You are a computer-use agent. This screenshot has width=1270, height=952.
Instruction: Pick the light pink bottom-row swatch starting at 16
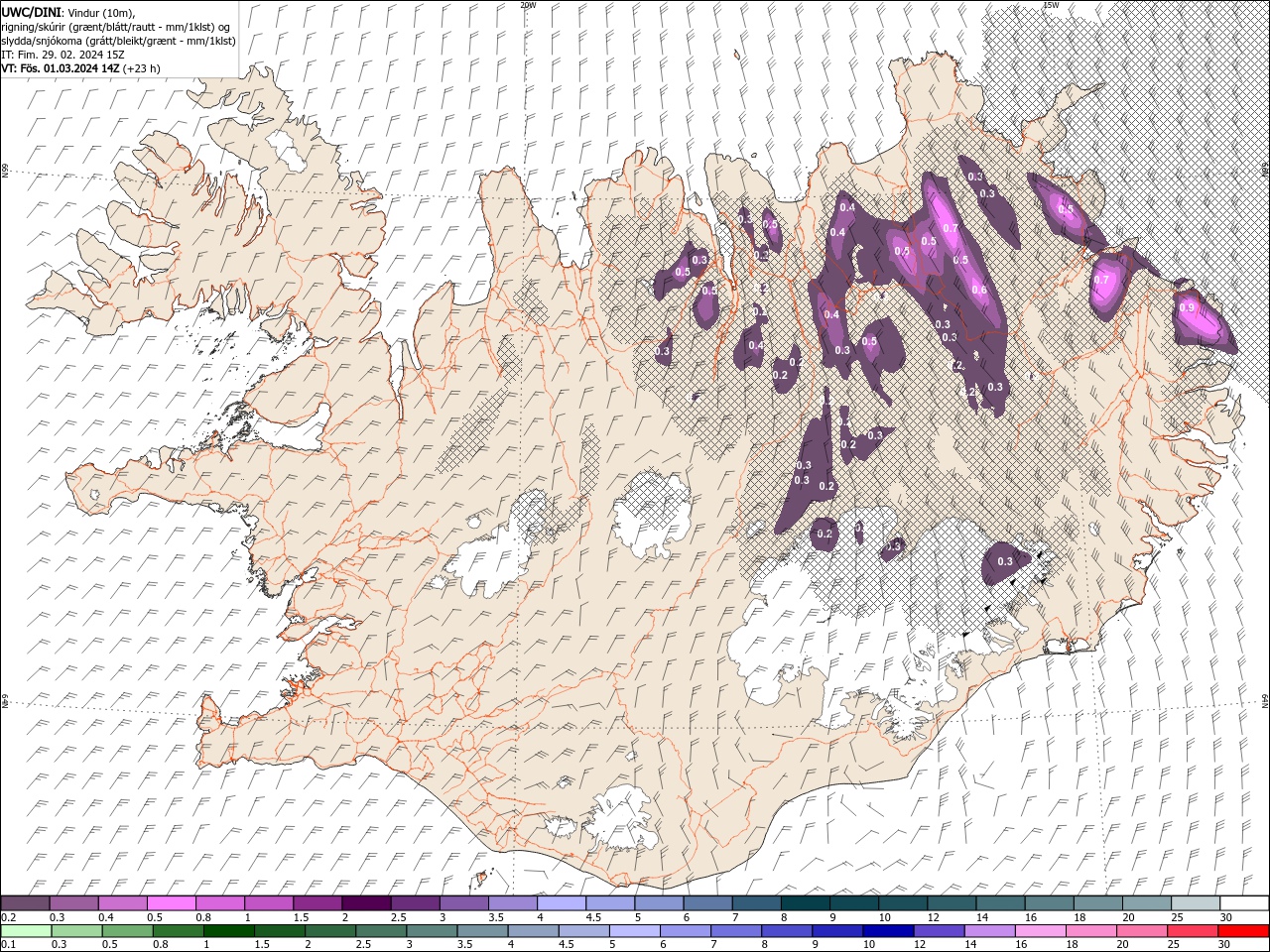1041,931
